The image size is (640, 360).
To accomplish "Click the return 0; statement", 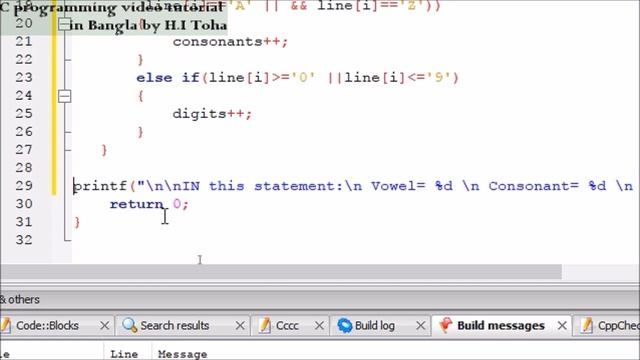I will 149,204.
